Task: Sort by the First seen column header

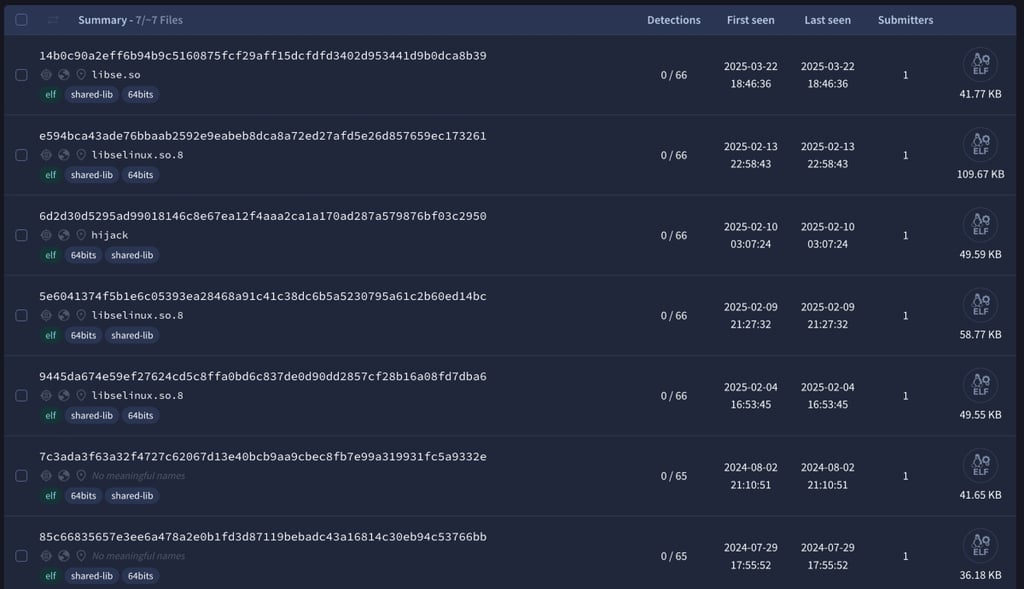Action: (750, 20)
